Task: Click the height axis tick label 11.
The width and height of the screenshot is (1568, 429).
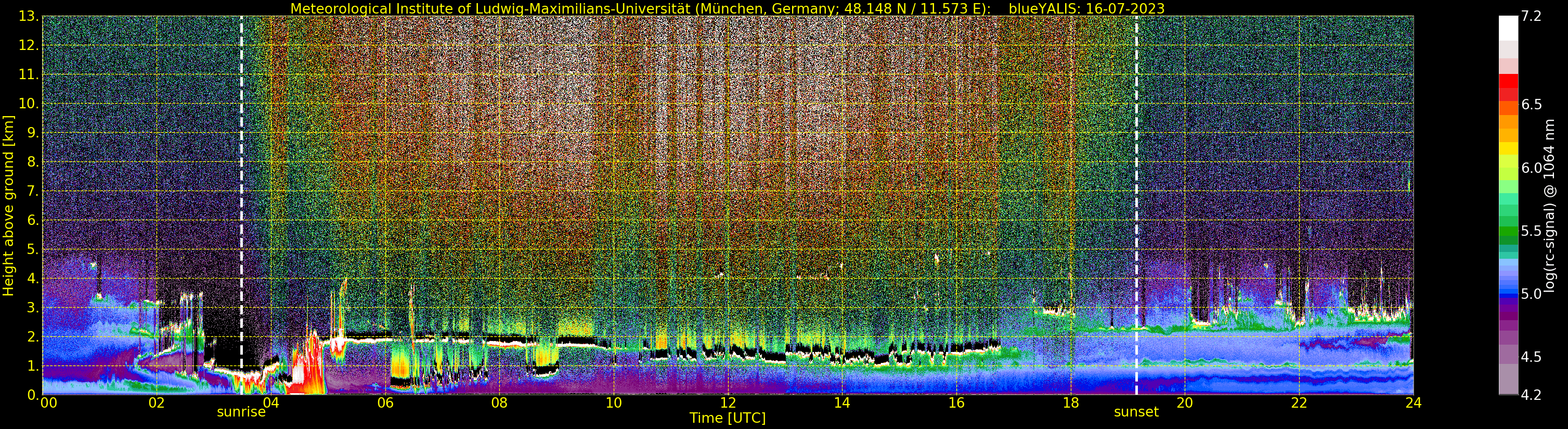Action: (29, 75)
